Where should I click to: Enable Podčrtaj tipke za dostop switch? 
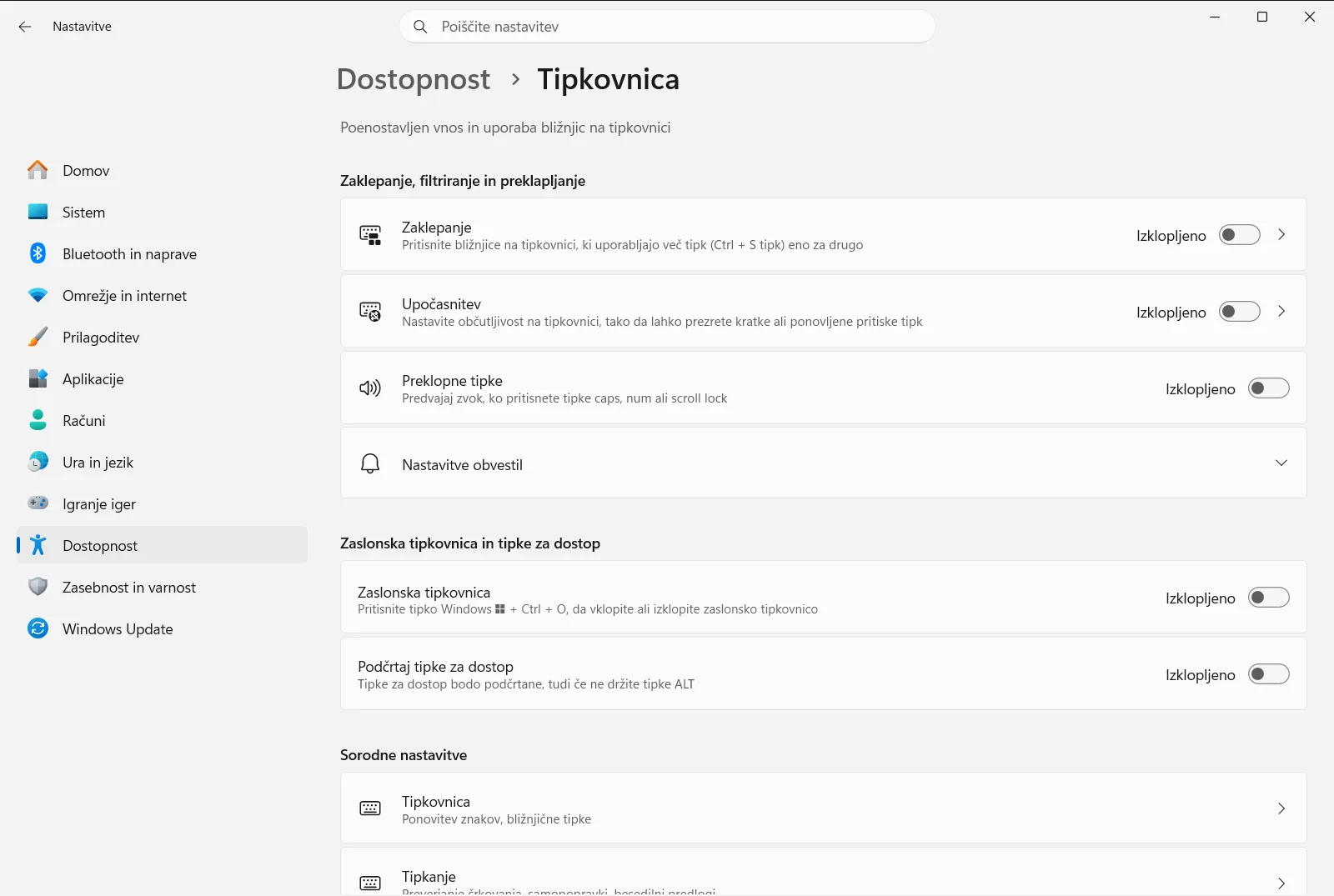pyautogui.click(x=1269, y=674)
